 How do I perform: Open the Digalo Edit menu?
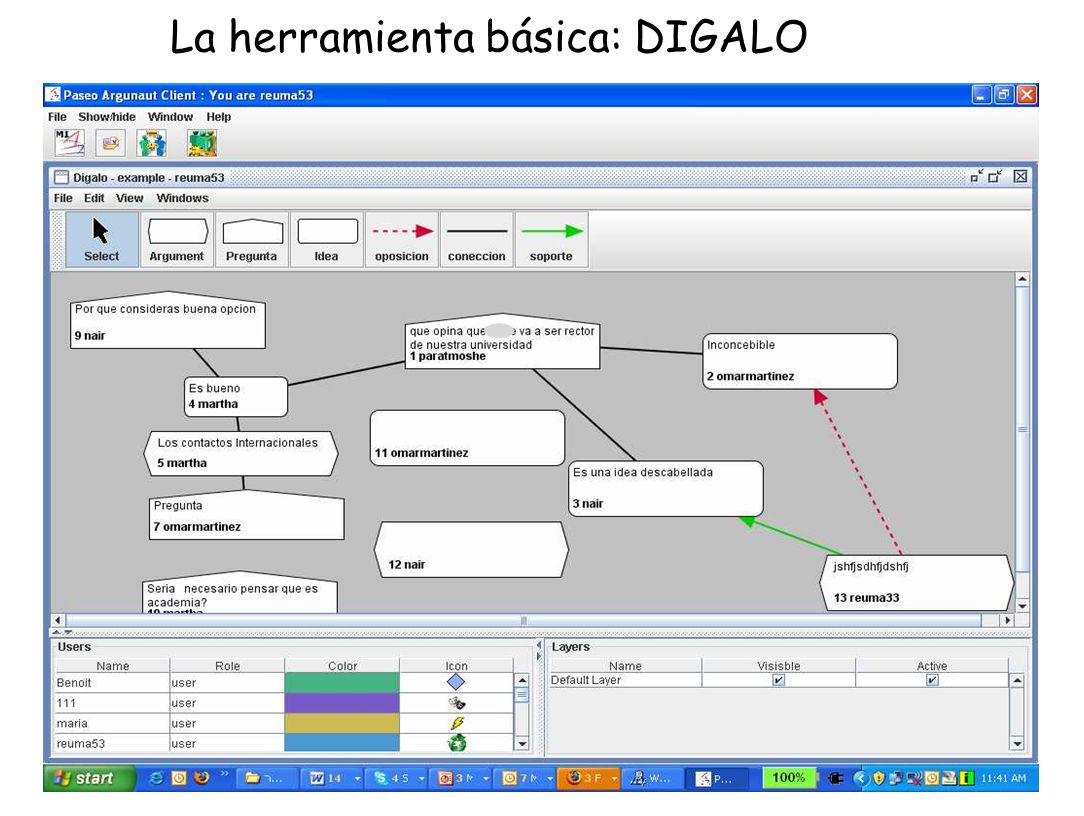tap(94, 198)
